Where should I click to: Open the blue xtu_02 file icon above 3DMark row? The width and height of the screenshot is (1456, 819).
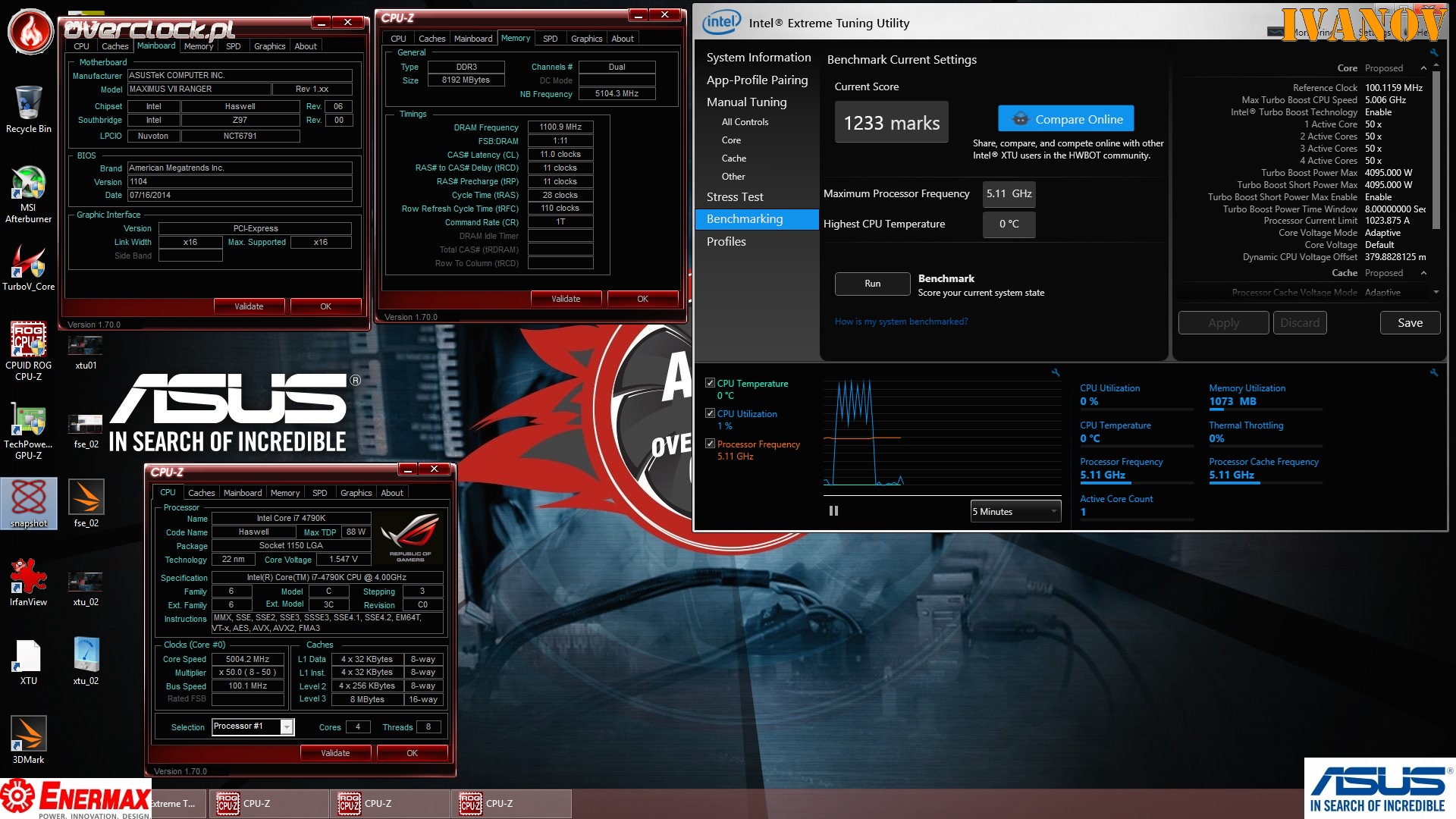pos(86,661)
